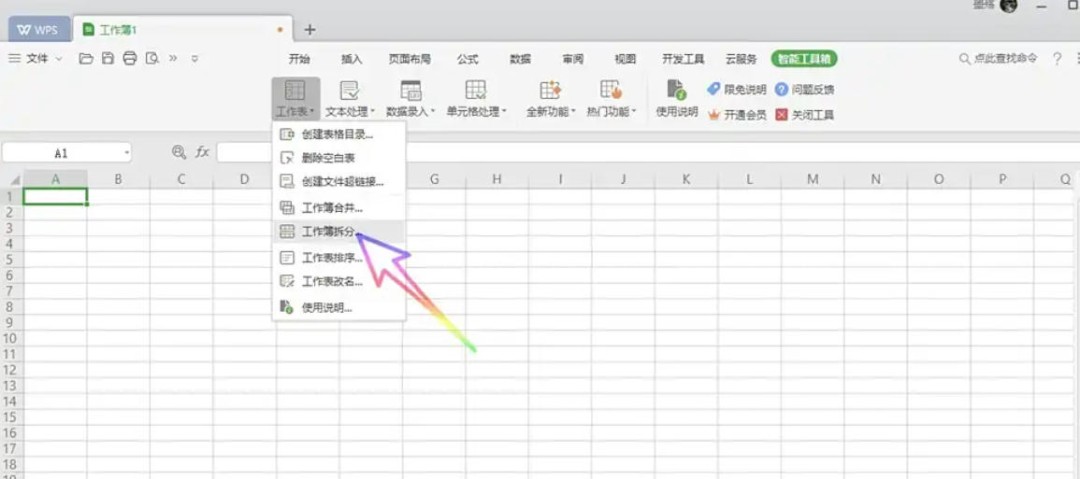Choose 工作表改名 from the menu
Screen dimensions: 1080x479
[x=339, y=282]
